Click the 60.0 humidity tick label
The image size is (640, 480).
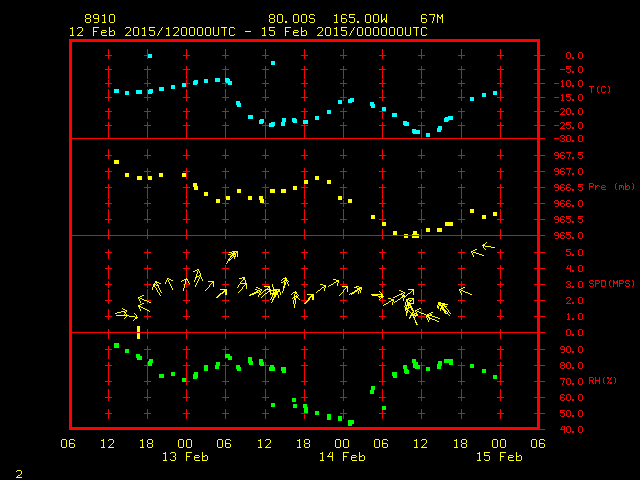click(x=571, y=398)
